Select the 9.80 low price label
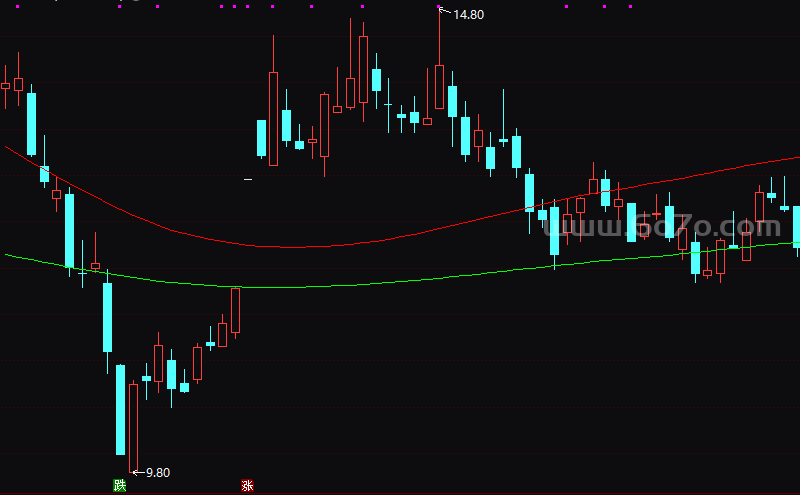 click(158, 473)
